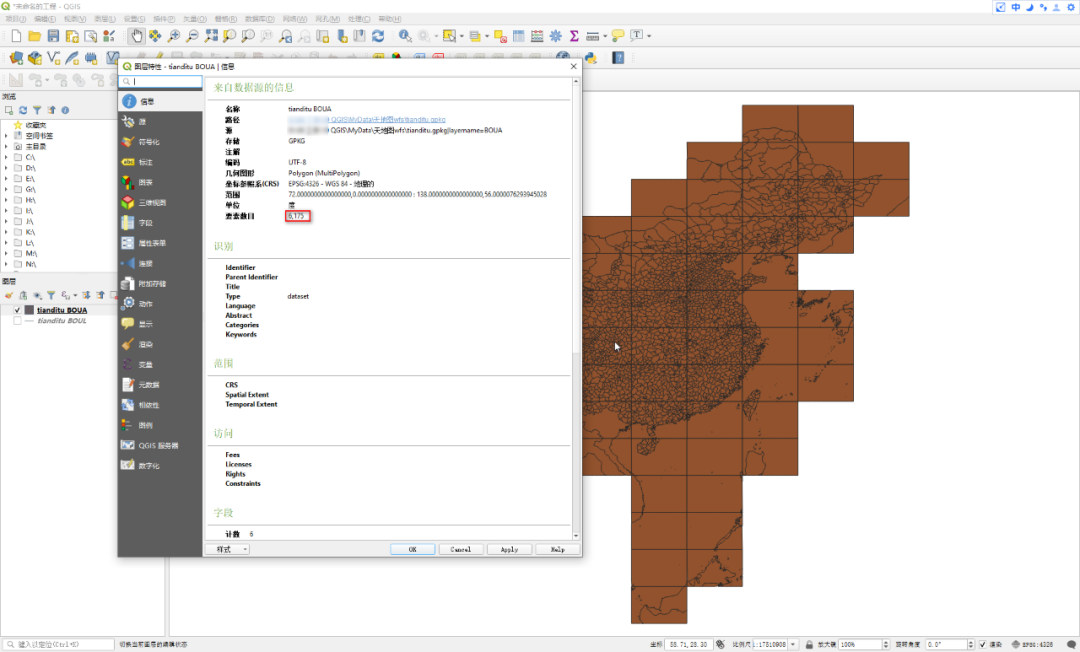Open the Variables epsilon tab icon
1080x652 pixels.
pos(128,364)
